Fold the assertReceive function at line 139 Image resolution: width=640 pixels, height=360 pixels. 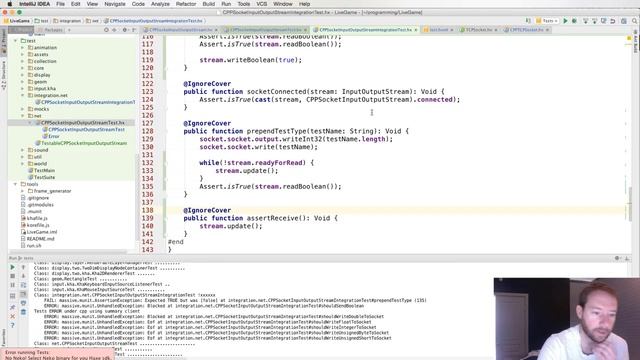(165, 218)
